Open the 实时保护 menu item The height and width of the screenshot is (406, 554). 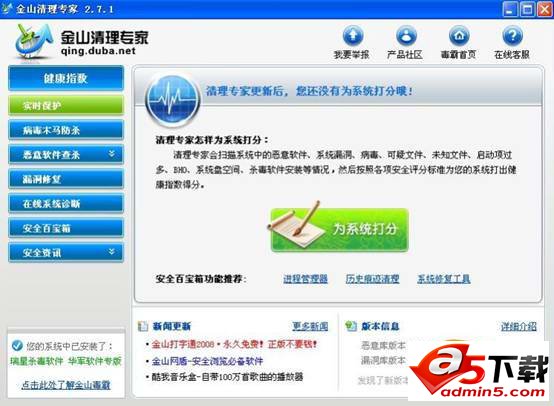pos(66,105)
